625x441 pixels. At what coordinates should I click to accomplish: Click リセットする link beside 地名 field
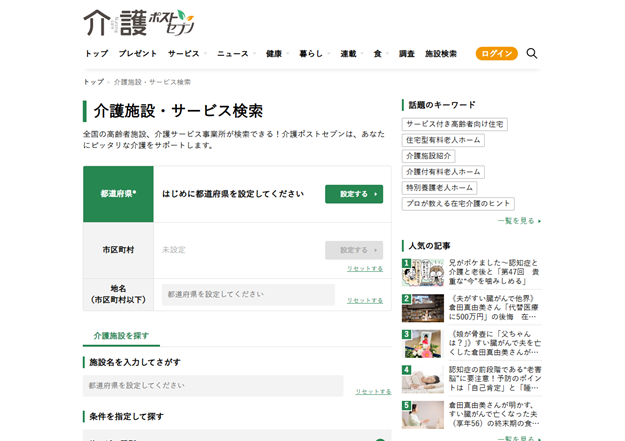tap(365, 301)
